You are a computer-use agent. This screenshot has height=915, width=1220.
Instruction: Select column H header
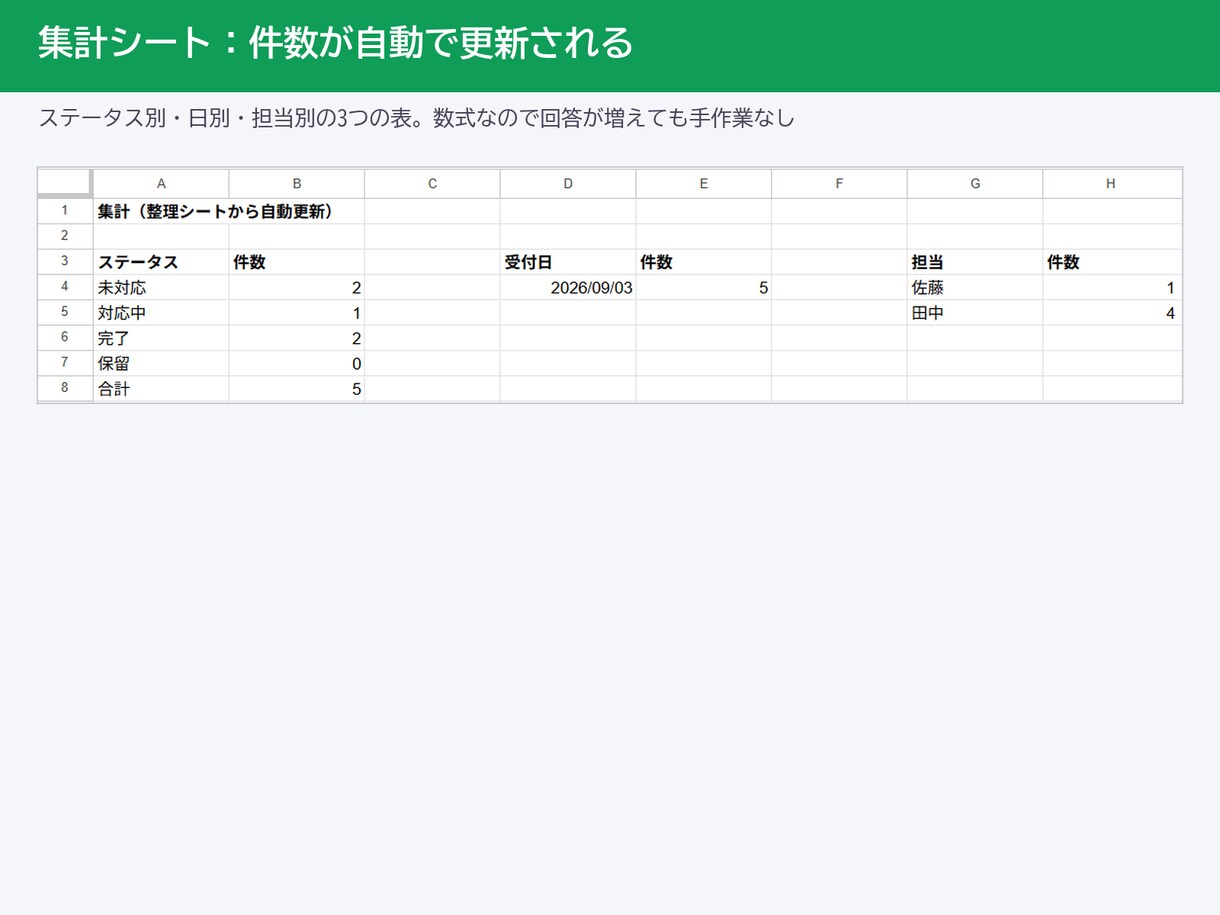(x=1112, y=184)
